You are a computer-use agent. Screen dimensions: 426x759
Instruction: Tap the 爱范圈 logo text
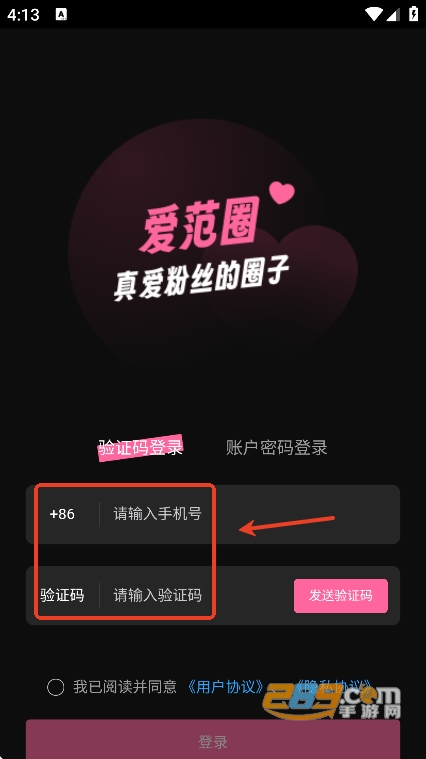200,225
